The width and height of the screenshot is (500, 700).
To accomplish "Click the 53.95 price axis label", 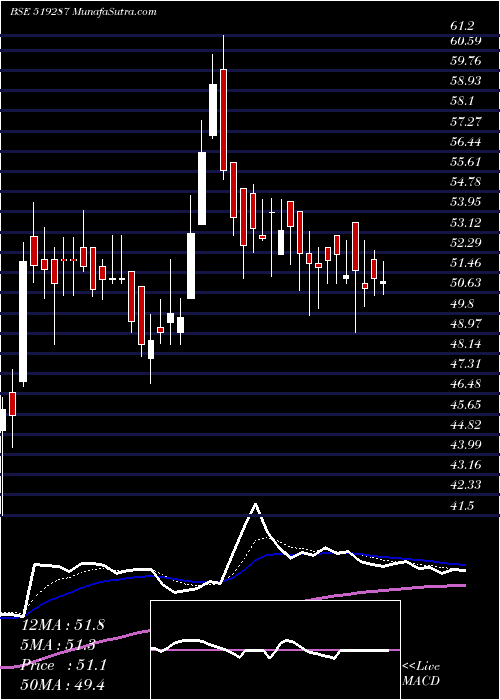I will coord(466,202).
